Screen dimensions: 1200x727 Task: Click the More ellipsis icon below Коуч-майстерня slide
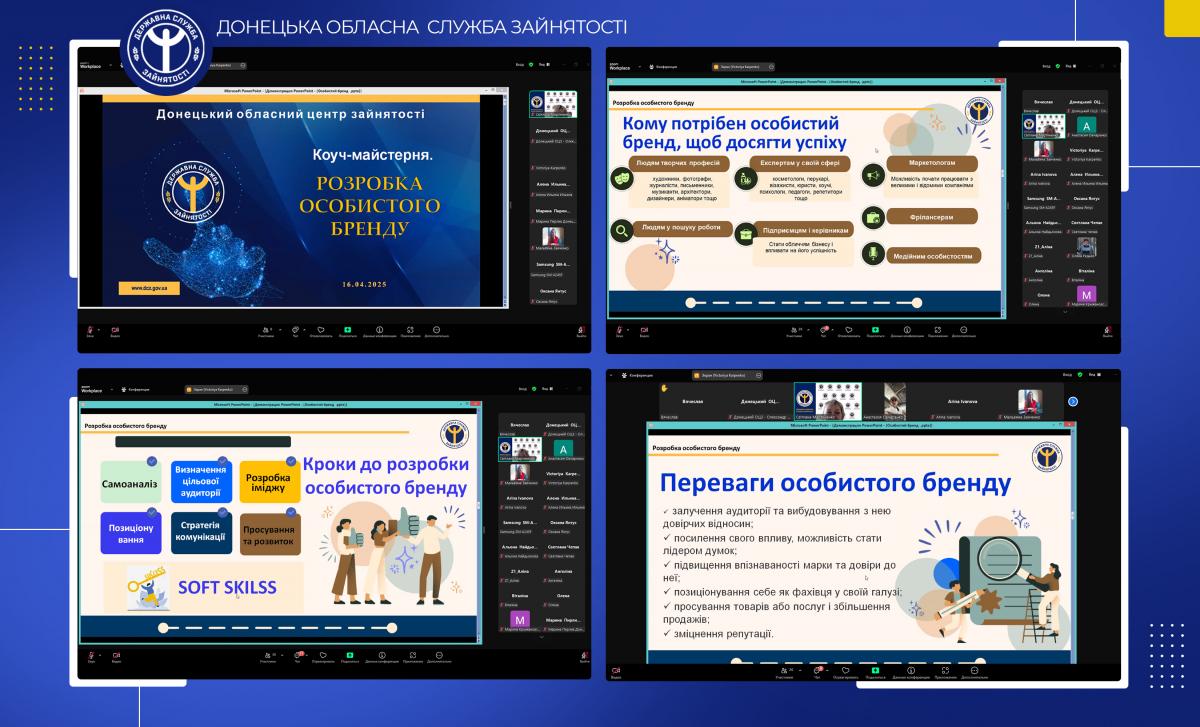[x=436, y=329]
